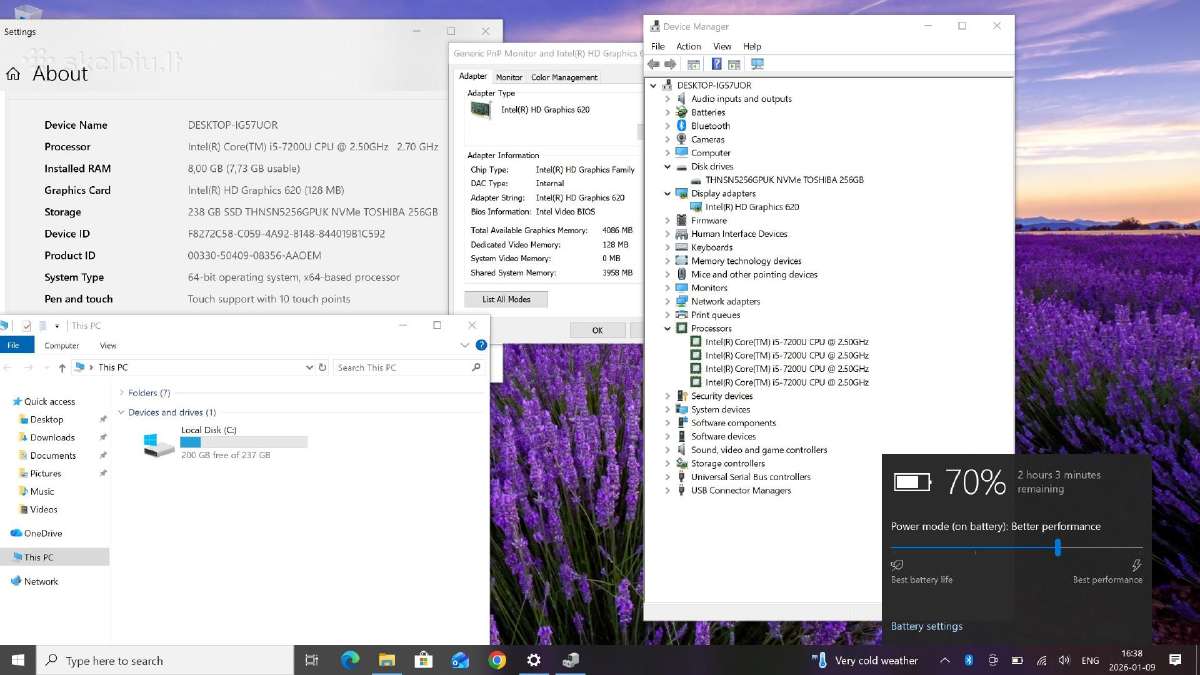Screen dimensions: 1200x675
Task: Click the Wi-Fi network icon in system tray
Action: 1041,660
